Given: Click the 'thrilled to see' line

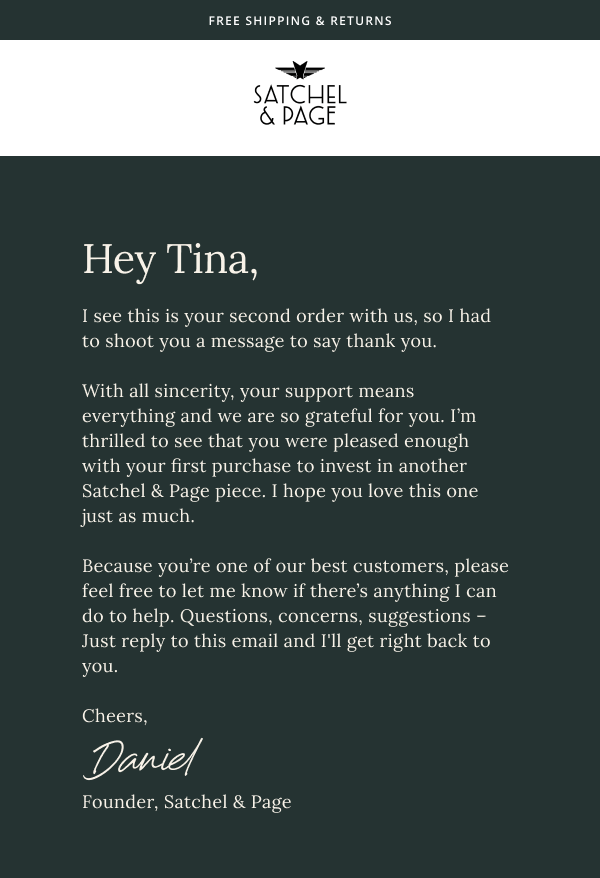Looking at the screenshot, I should click(x=275, y=441).
